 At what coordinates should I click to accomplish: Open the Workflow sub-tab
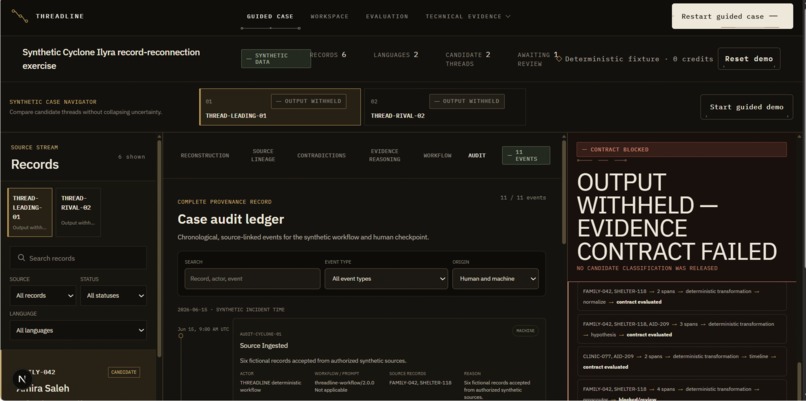[437, 155]
